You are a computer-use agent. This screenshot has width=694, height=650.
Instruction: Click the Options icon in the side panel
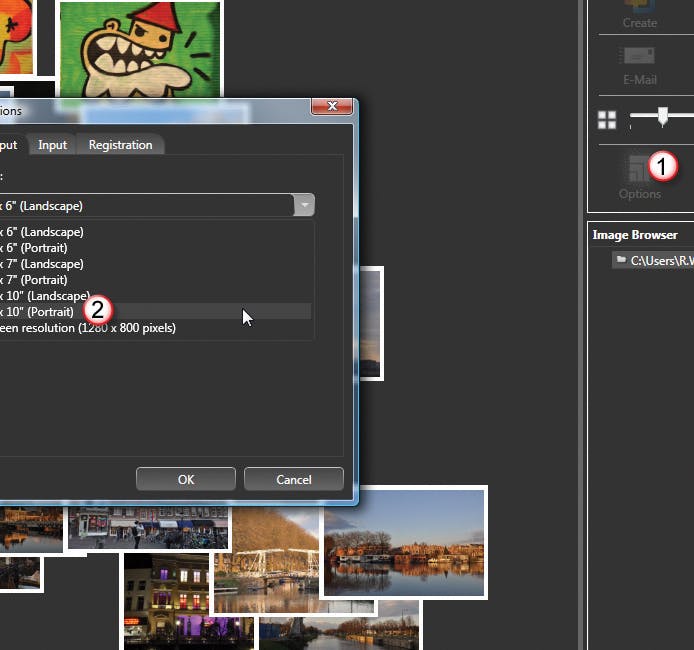[x=640, y=169]
